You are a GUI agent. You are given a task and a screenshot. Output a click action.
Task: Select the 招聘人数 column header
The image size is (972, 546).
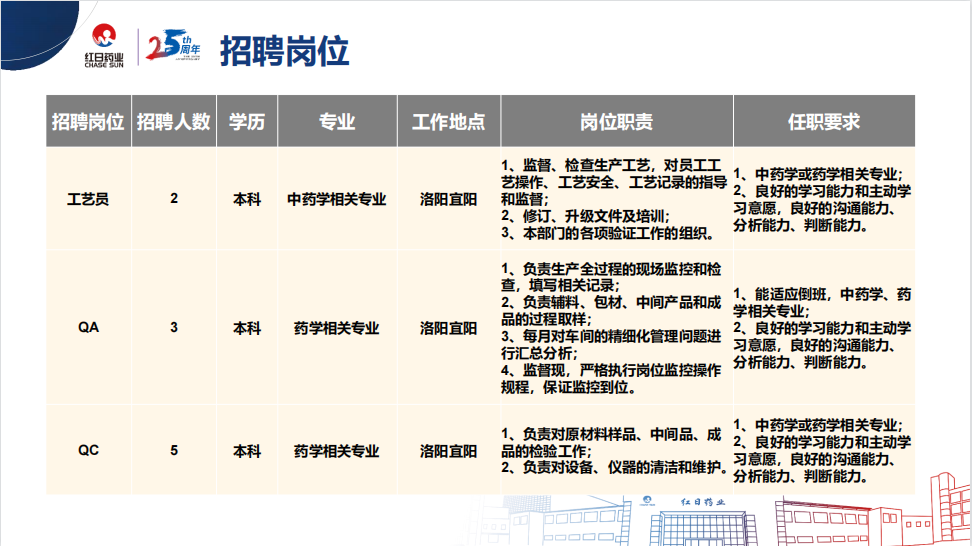174,122
